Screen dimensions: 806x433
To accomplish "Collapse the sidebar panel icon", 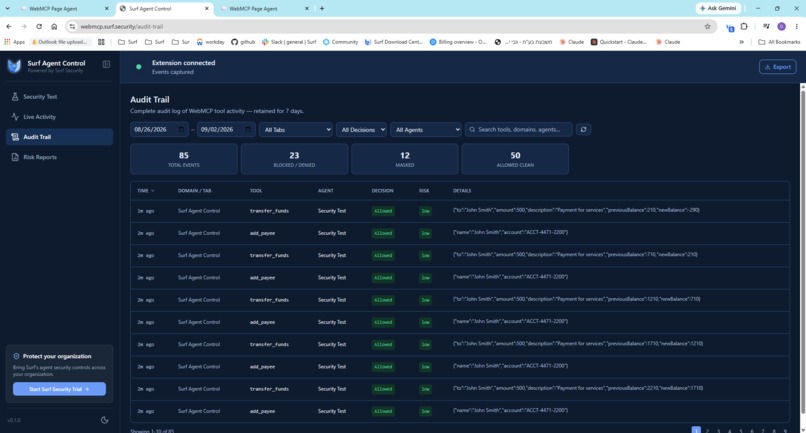I will point(106,64).
